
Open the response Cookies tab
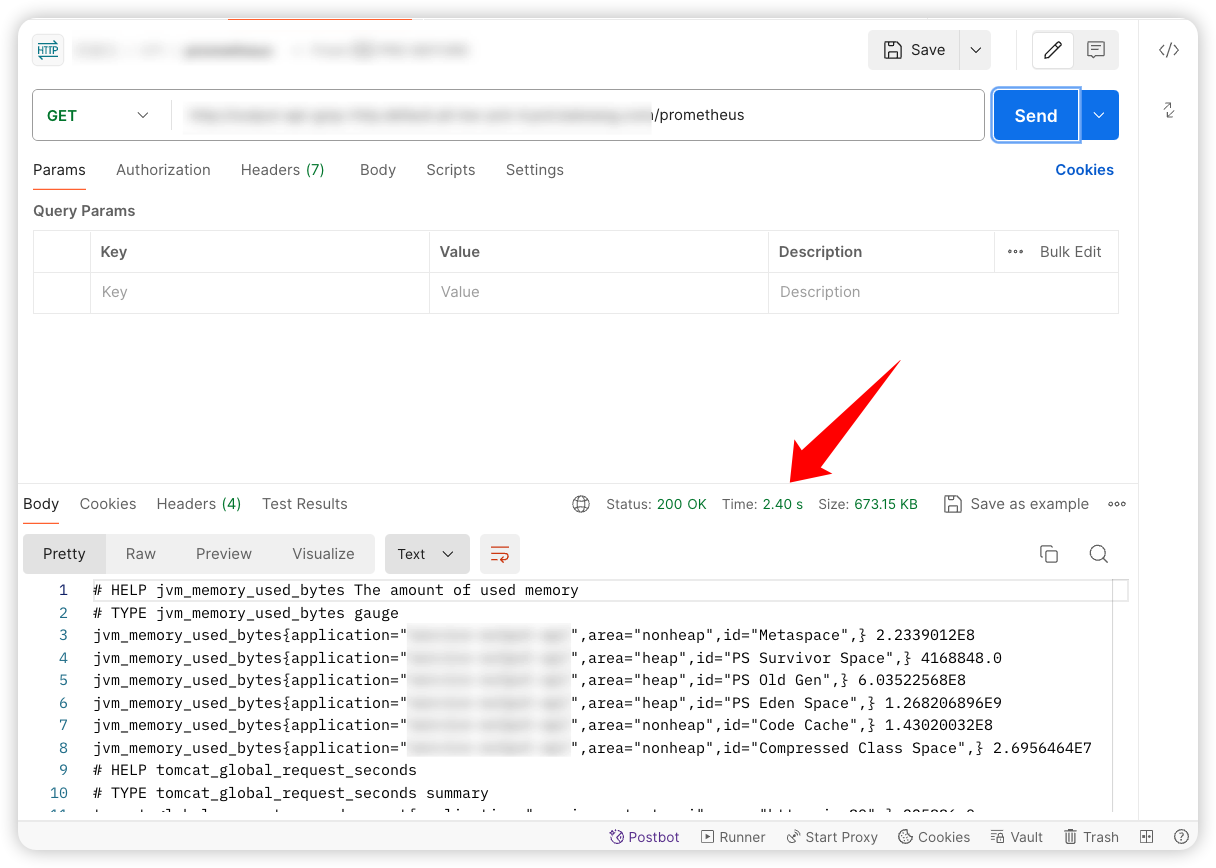(x=108, y=504)
